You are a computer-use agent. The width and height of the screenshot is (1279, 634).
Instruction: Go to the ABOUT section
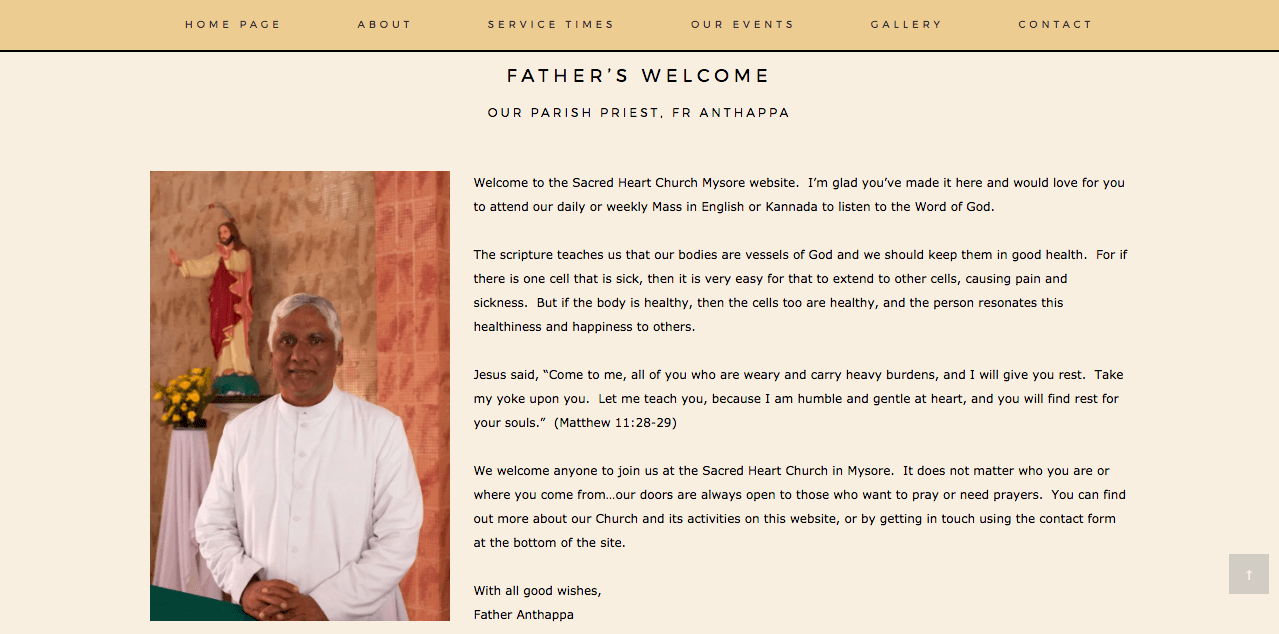(385, 24)
